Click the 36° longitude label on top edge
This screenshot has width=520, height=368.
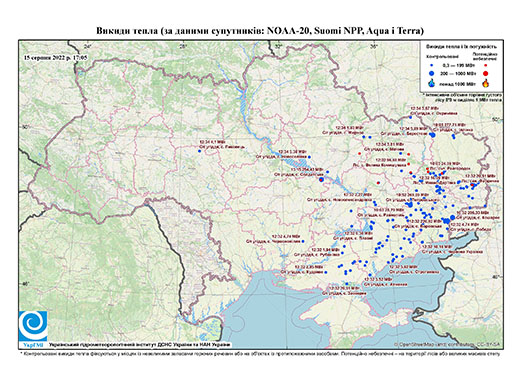pyautogui.click(x=374, y=46)
